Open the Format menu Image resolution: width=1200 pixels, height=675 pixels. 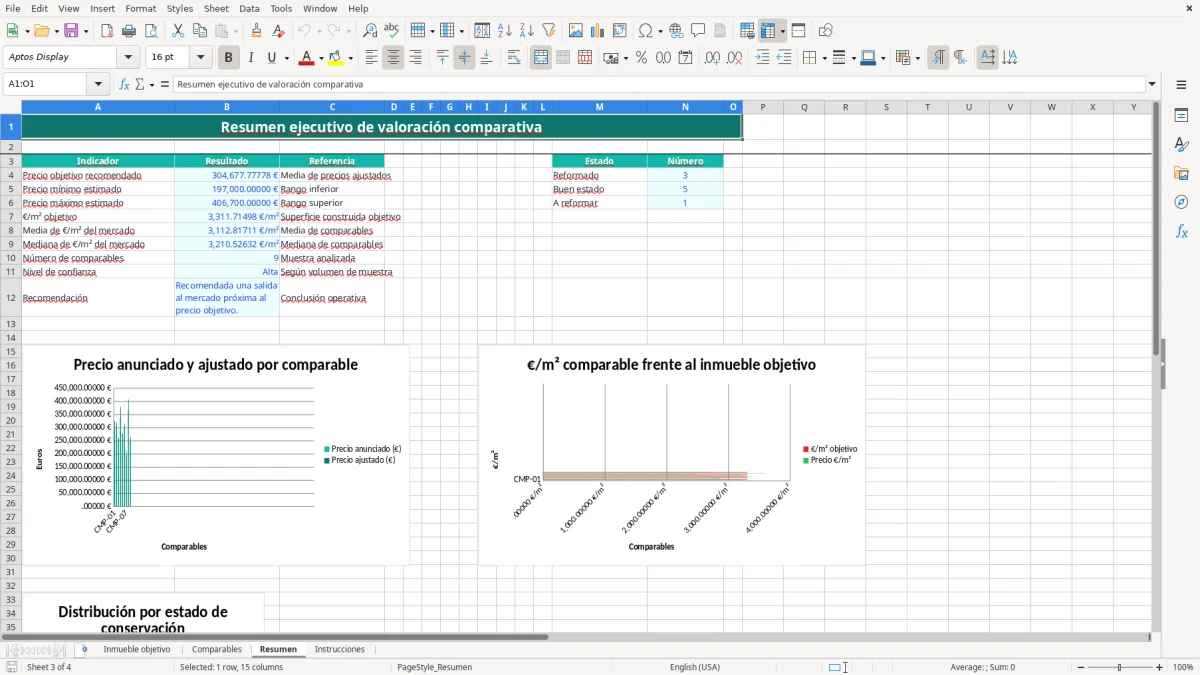pos(140,8)
